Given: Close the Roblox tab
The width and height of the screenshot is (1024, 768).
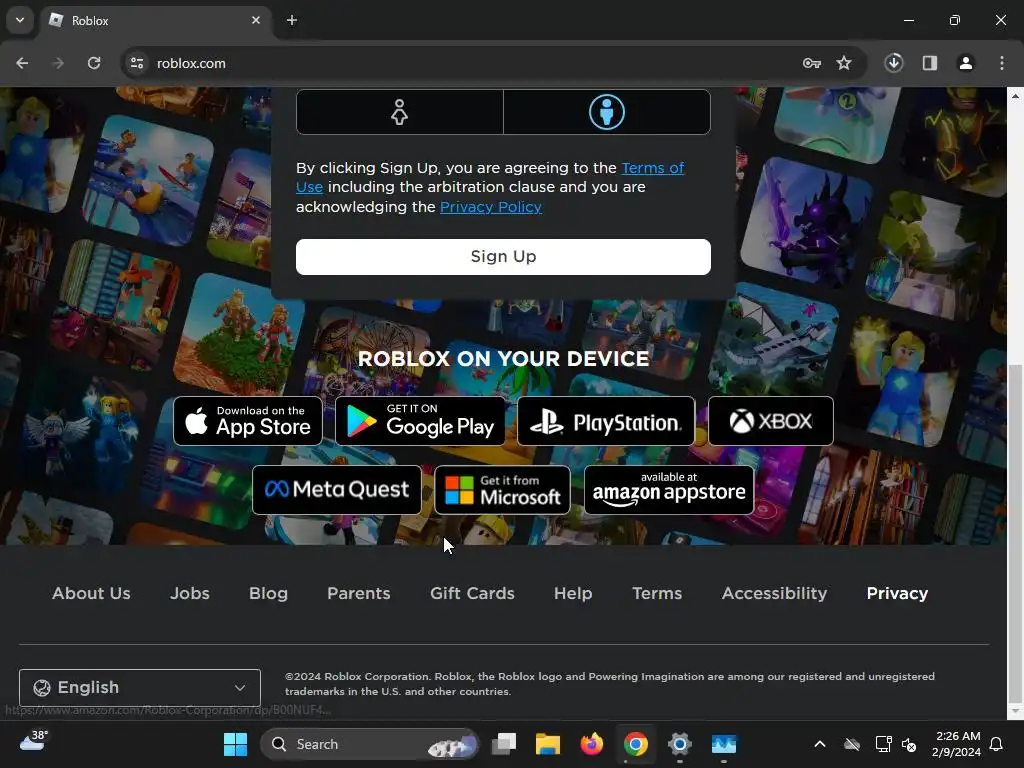Looking at the screenshot, I should pos(256,20).
